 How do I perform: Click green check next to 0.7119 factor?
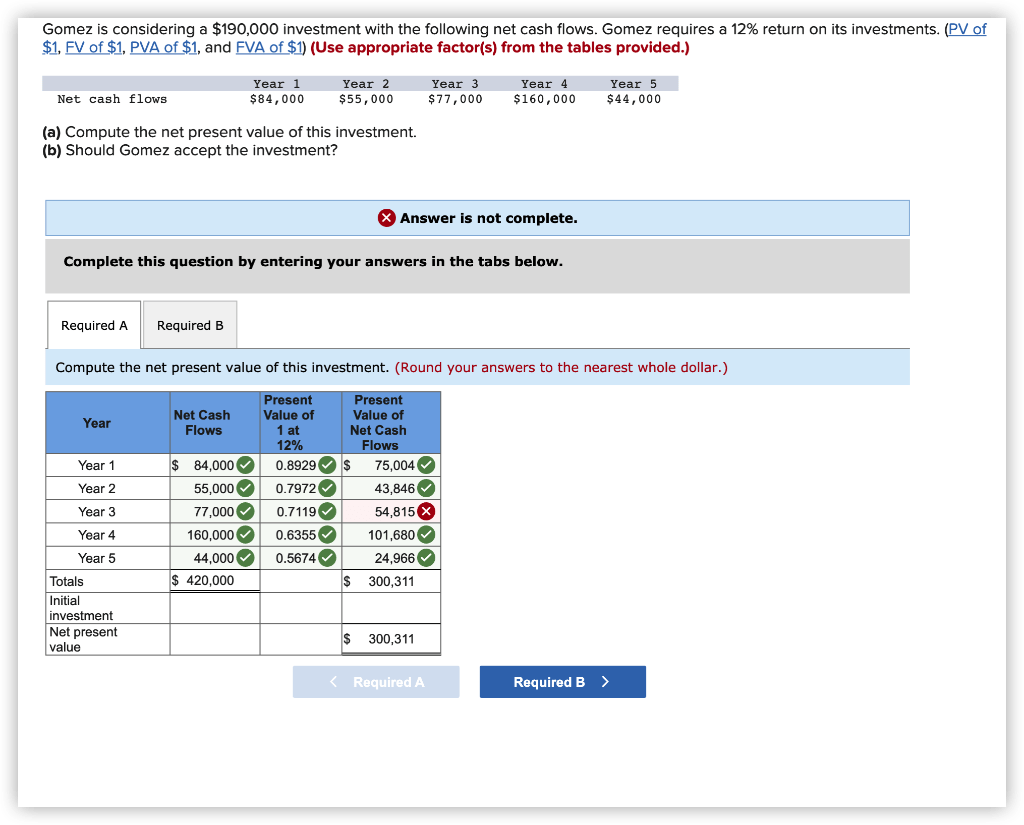(x=327, y=511)
